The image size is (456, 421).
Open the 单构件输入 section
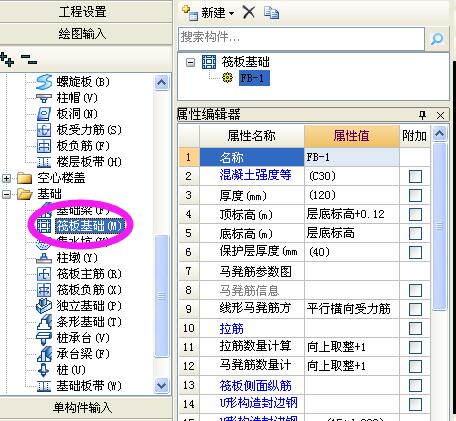click(86, 407)
